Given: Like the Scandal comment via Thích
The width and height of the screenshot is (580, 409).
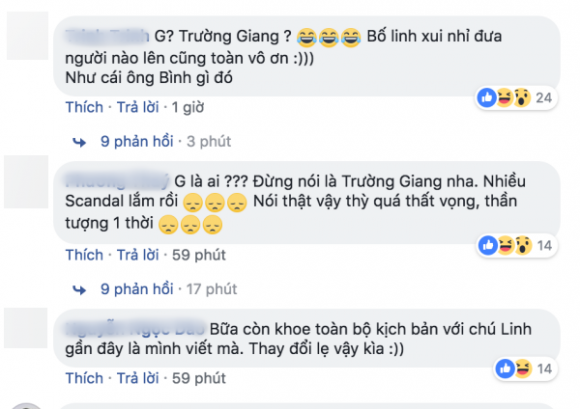Looking at the screenshot, I should click(84, 255).
